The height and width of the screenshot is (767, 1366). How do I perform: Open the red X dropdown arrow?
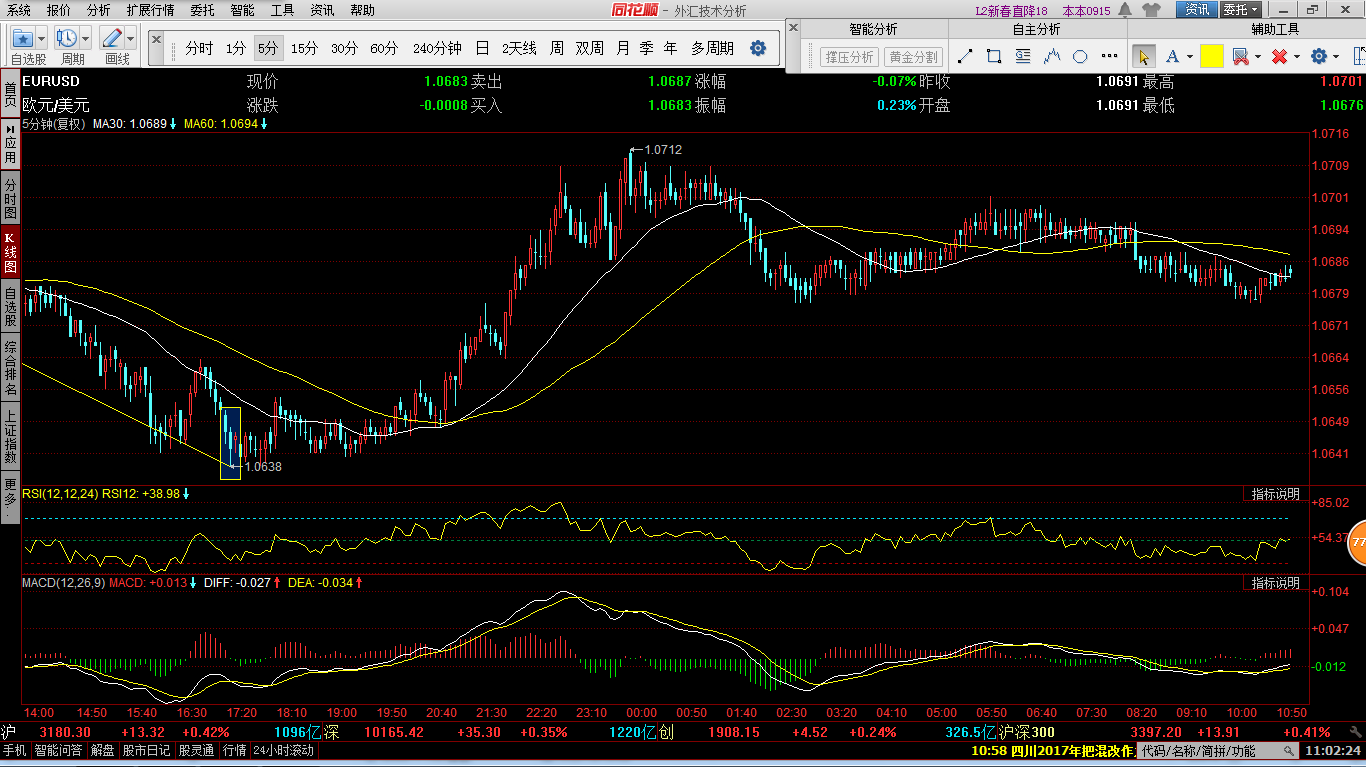[1296, 57]
